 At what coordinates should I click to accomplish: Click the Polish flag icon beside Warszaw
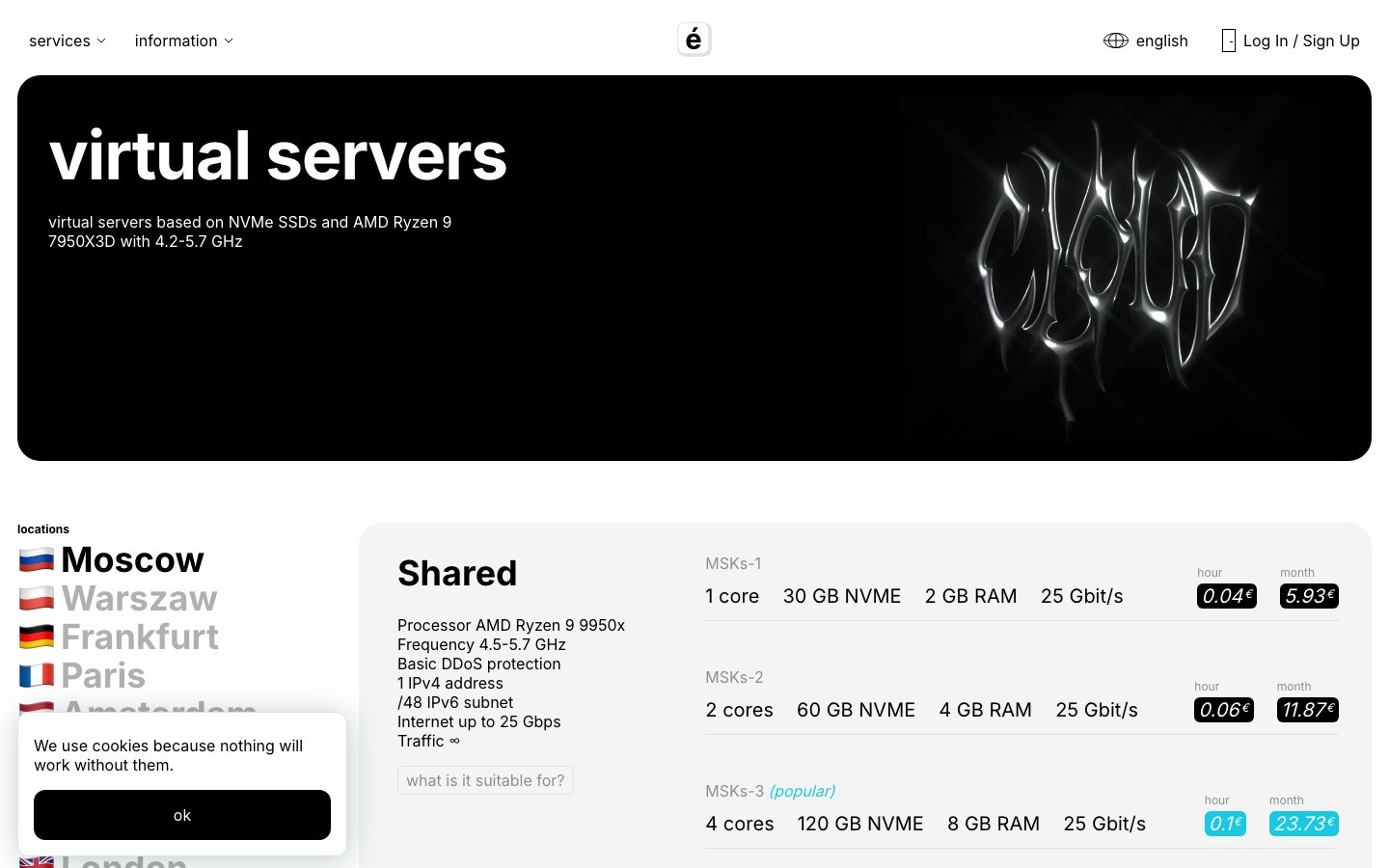(37, 598)
